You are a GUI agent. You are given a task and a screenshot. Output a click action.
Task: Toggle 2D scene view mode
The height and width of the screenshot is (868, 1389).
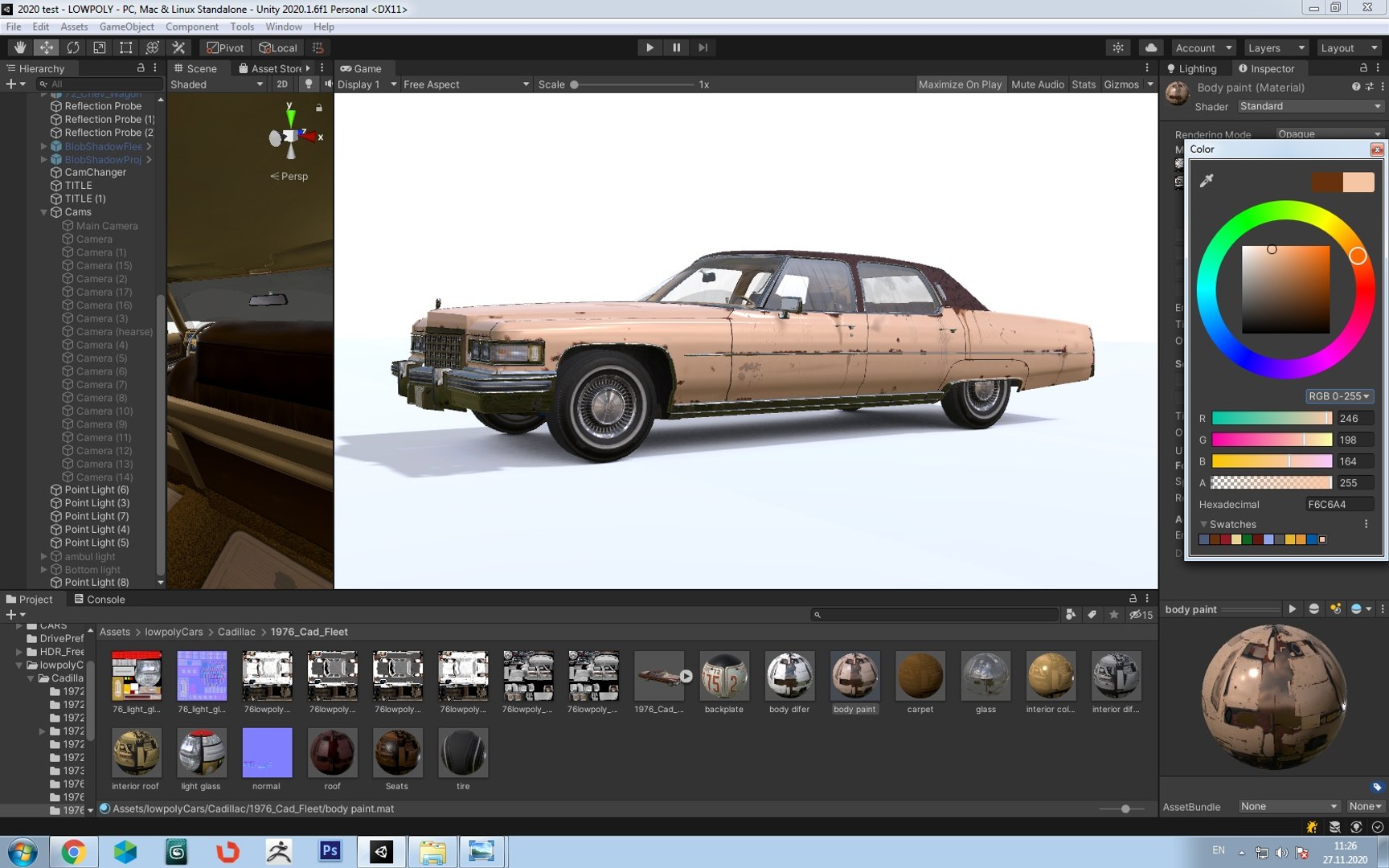click(x=281, y=84)
